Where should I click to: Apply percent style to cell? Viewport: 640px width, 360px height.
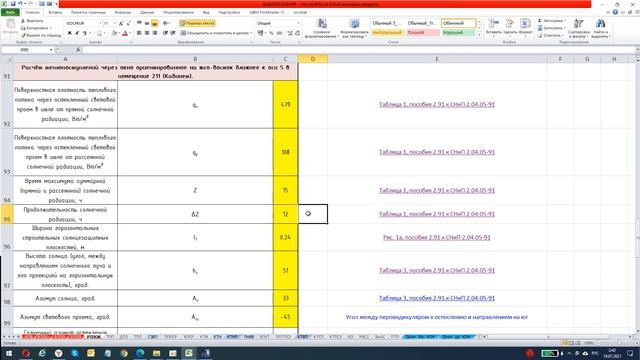(x=271, y=33)
